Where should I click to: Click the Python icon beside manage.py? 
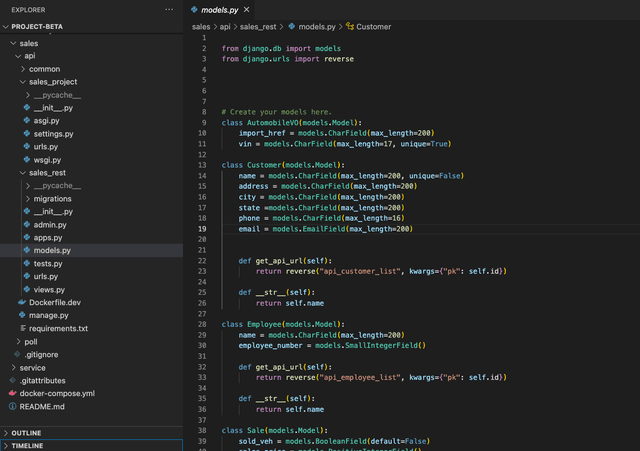tap(22, 315)
